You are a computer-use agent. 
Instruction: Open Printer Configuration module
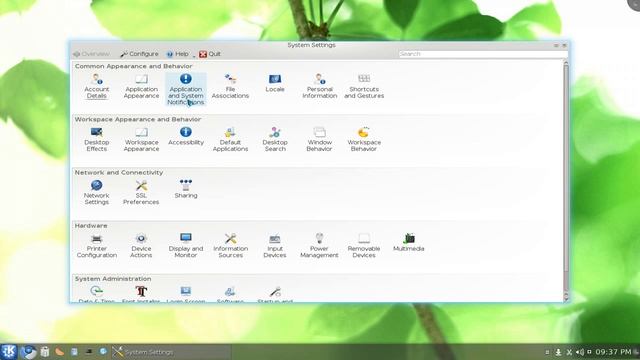tap(97, 246)
